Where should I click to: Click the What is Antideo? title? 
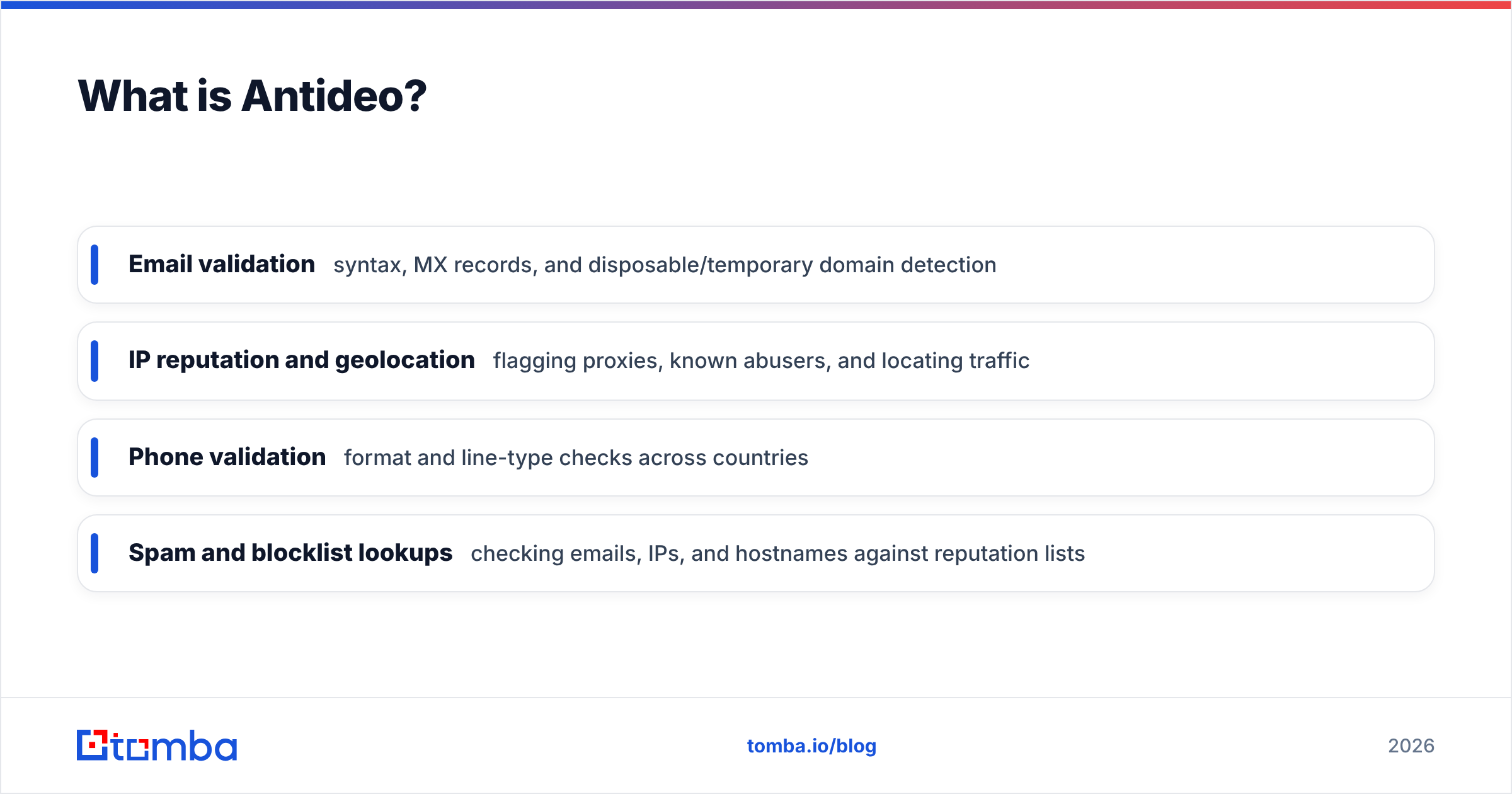coord(252,96)
